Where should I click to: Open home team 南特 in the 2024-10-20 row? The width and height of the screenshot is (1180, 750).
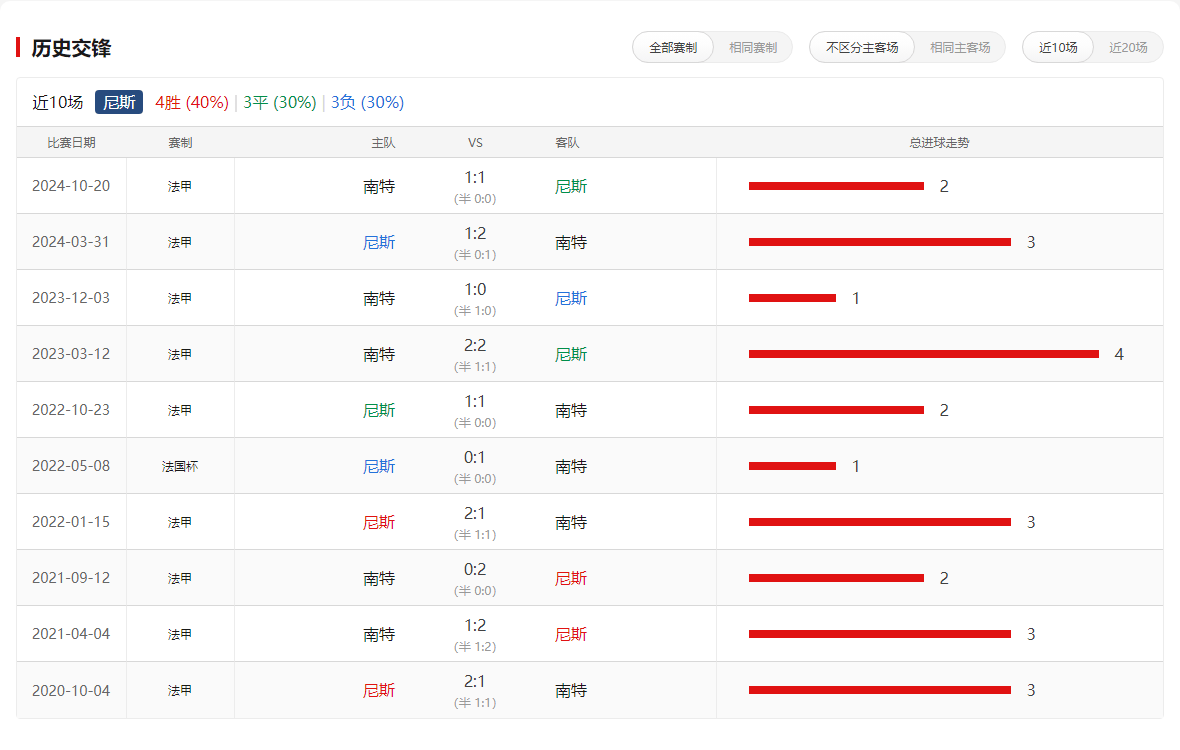click(x=379, y=186)
